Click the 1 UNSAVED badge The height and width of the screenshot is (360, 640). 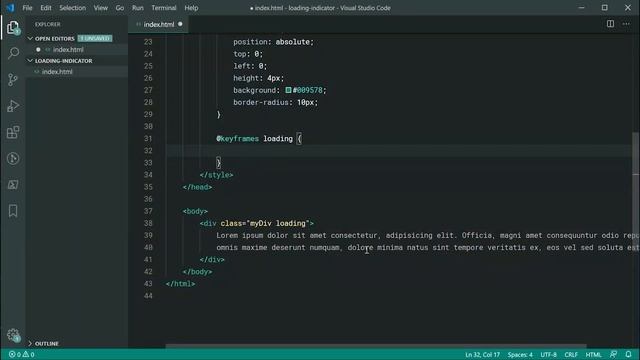pyautogui.click(x=95, y=38)
